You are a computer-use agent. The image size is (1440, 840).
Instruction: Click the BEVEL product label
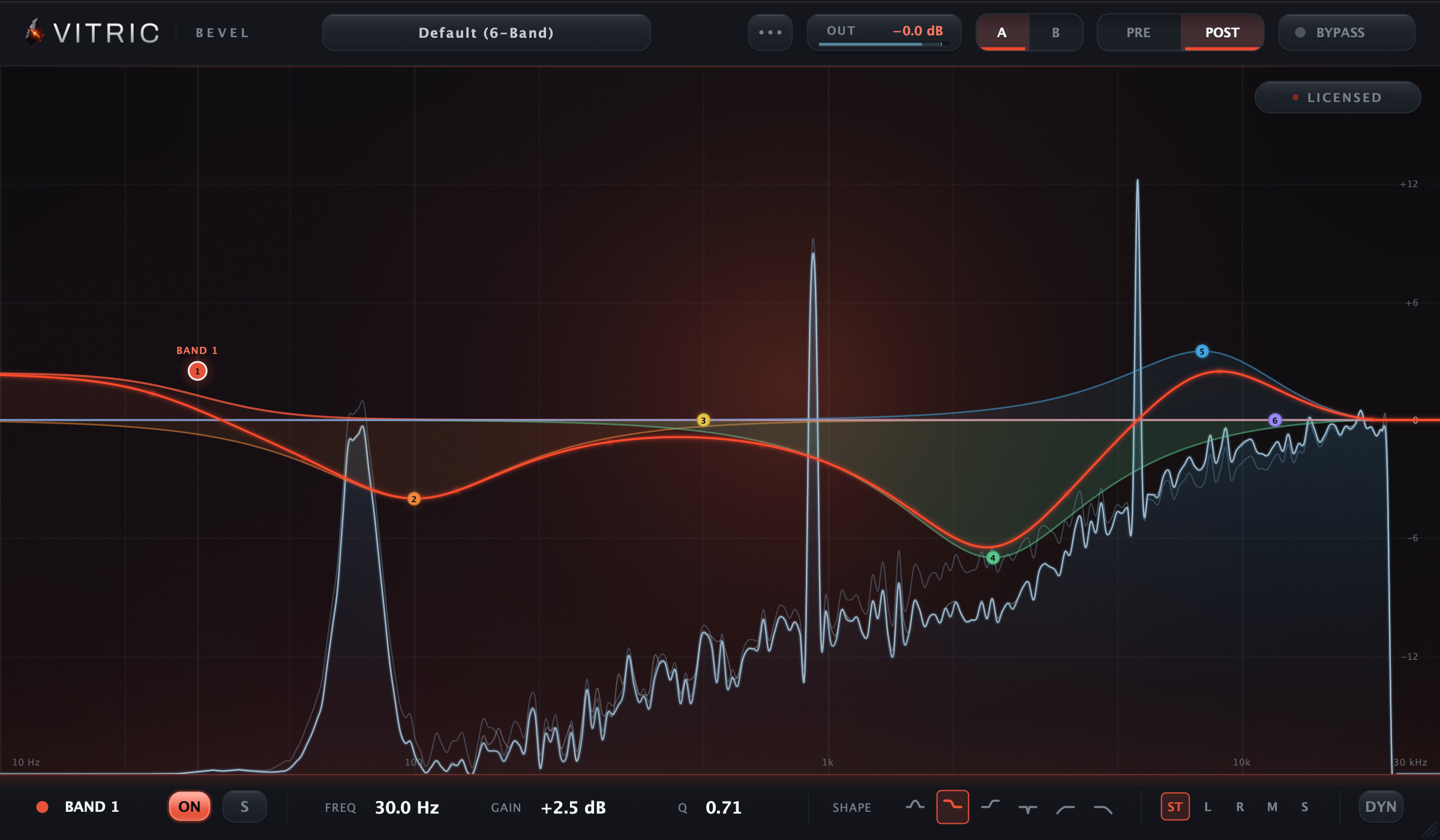[x=222, y=33]
